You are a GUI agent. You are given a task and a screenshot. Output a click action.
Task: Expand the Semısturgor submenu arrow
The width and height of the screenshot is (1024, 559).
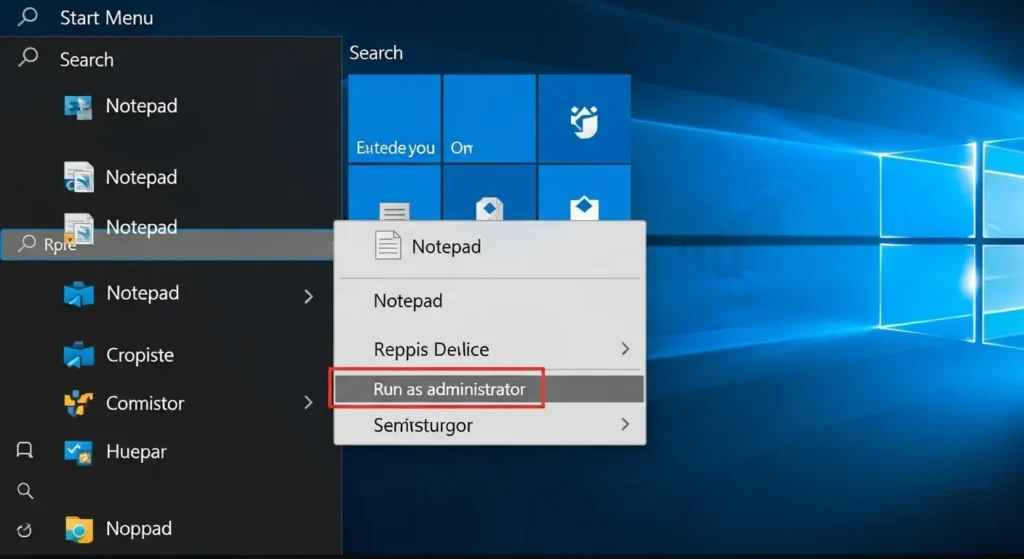625,424
